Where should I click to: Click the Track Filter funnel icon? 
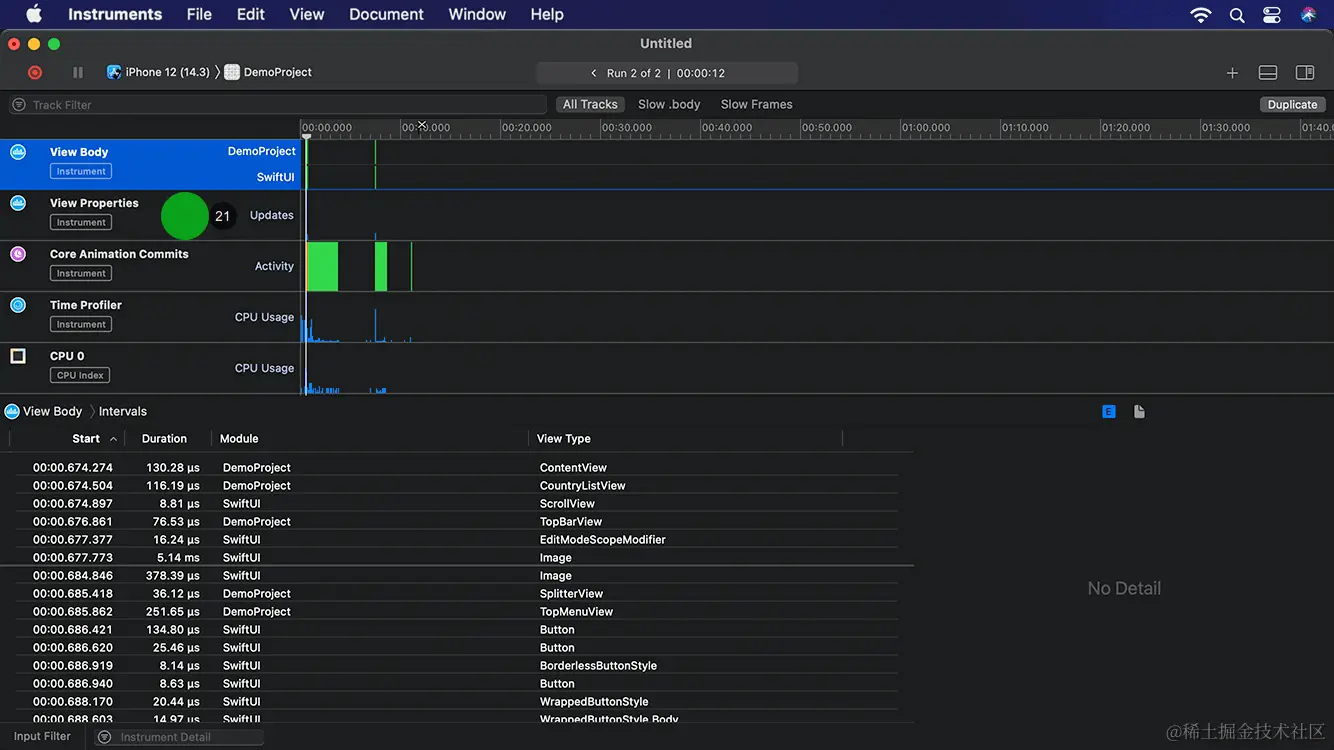pos(19,105)
